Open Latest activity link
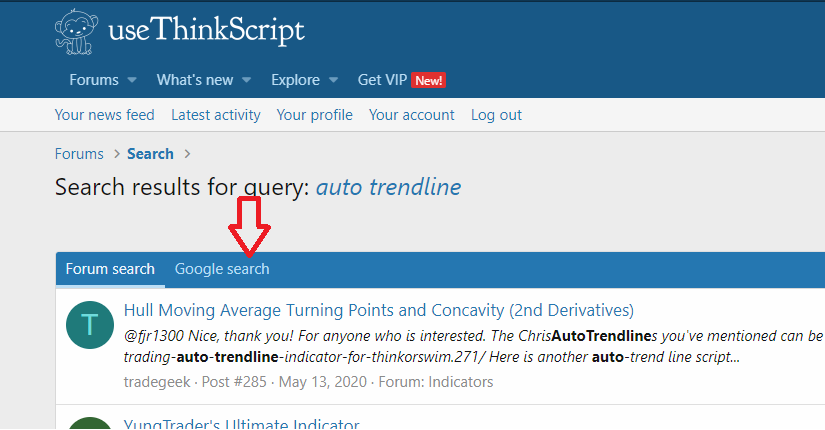 point(216,115)
